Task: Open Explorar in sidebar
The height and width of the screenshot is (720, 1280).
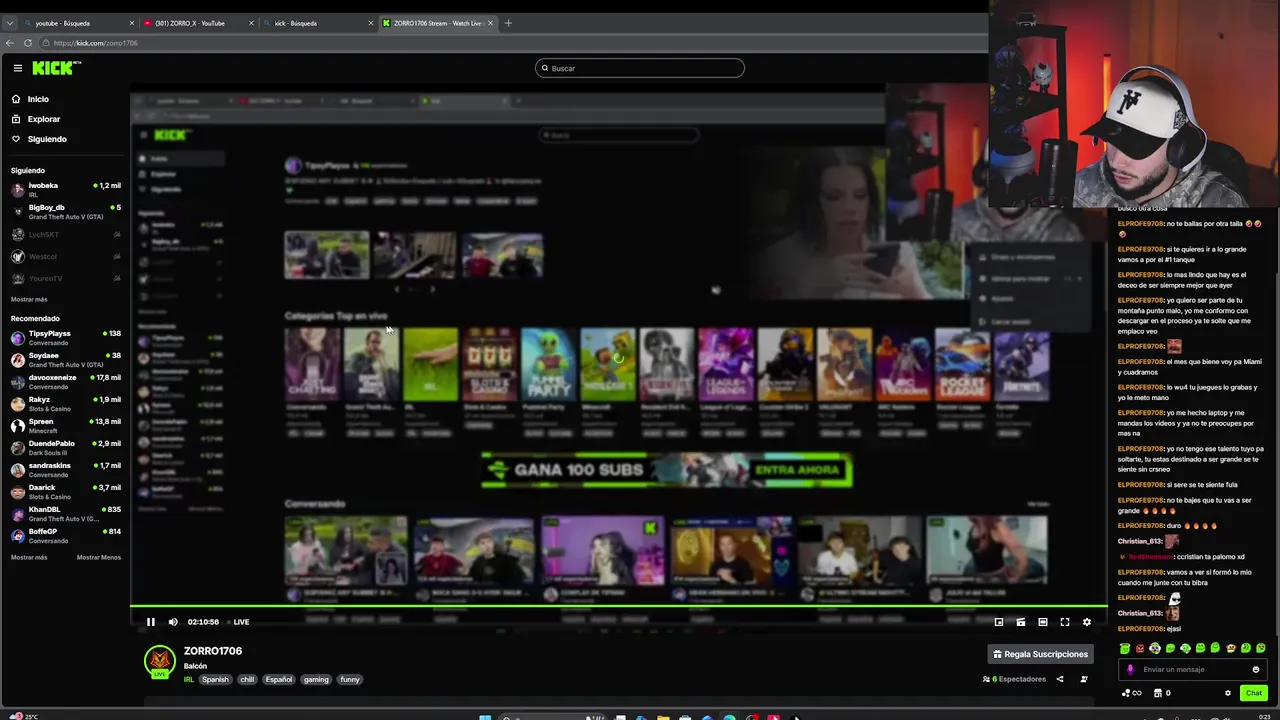Action: 43,119
